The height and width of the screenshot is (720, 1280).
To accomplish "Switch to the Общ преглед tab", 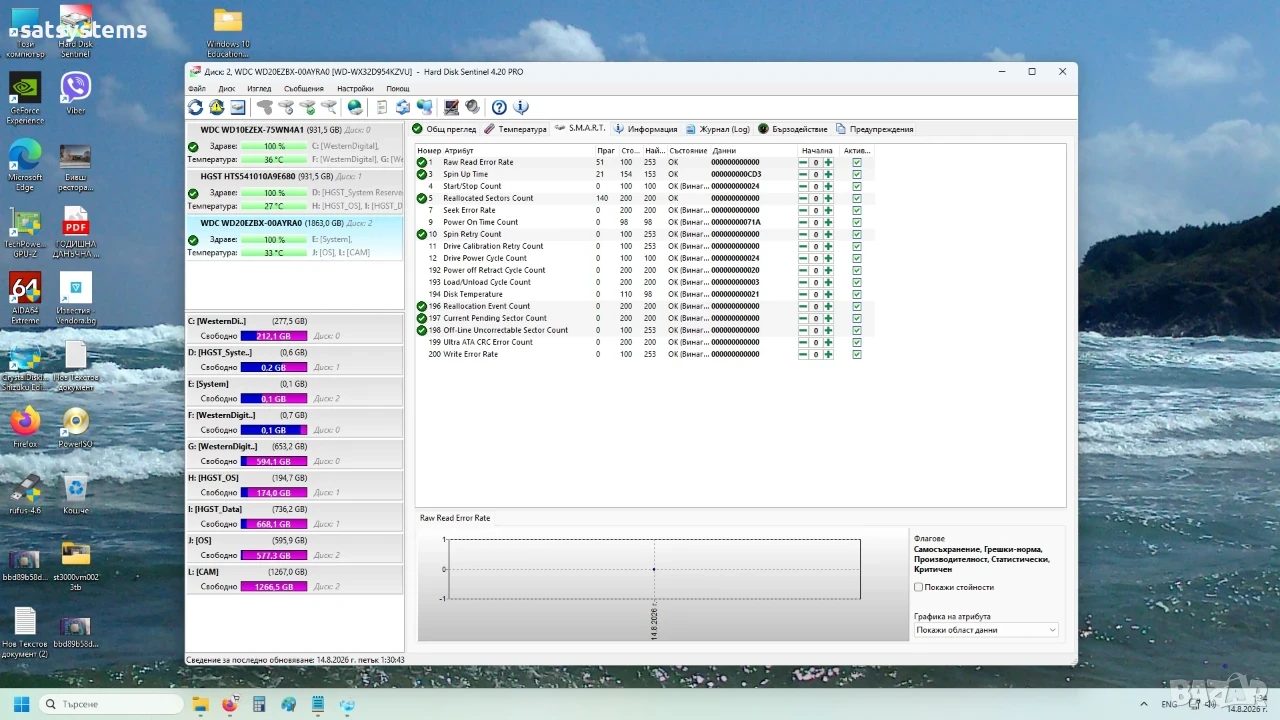I will (x=444, y=129).
